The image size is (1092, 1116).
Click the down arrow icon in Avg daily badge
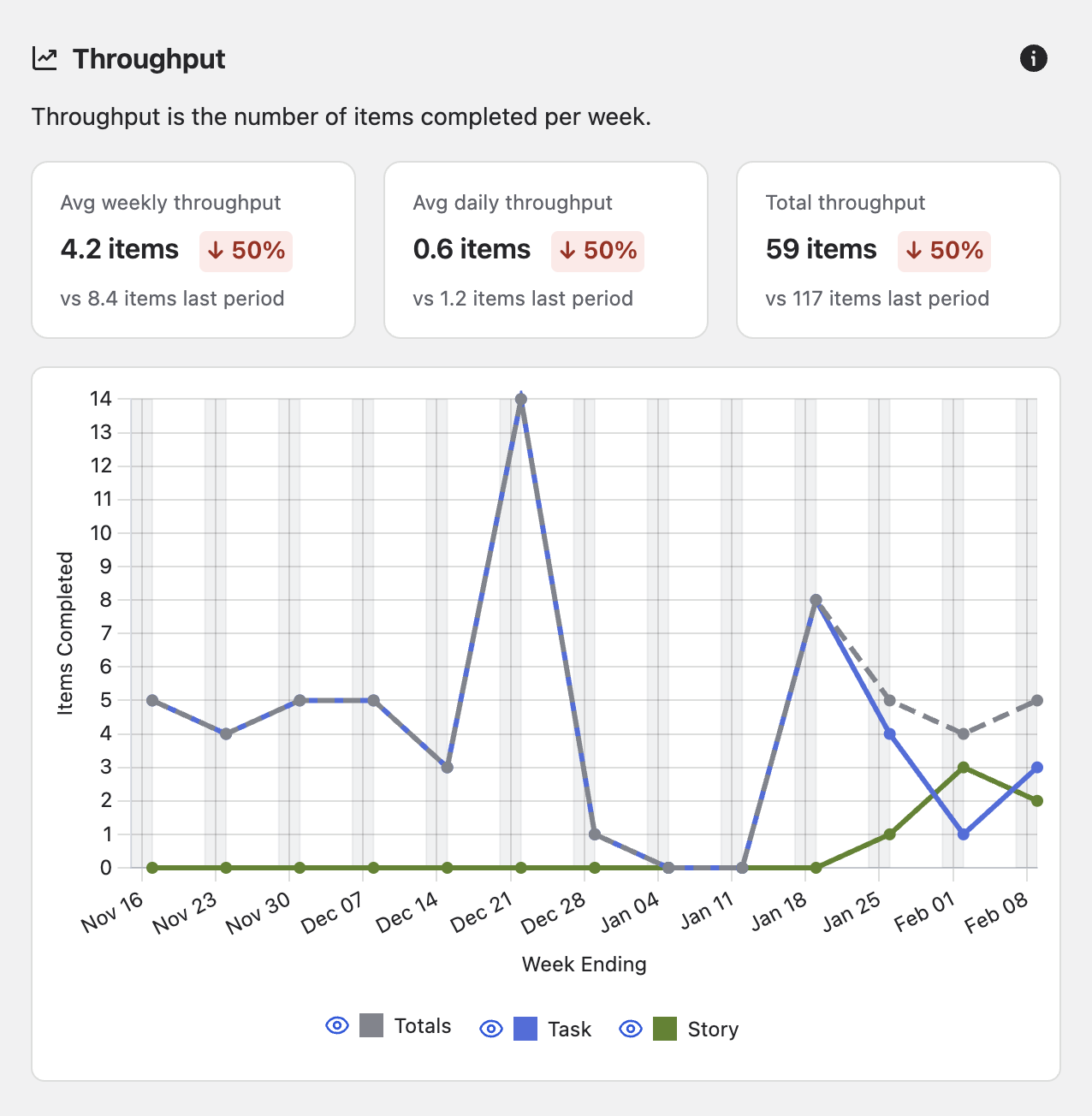pos(567,251)
